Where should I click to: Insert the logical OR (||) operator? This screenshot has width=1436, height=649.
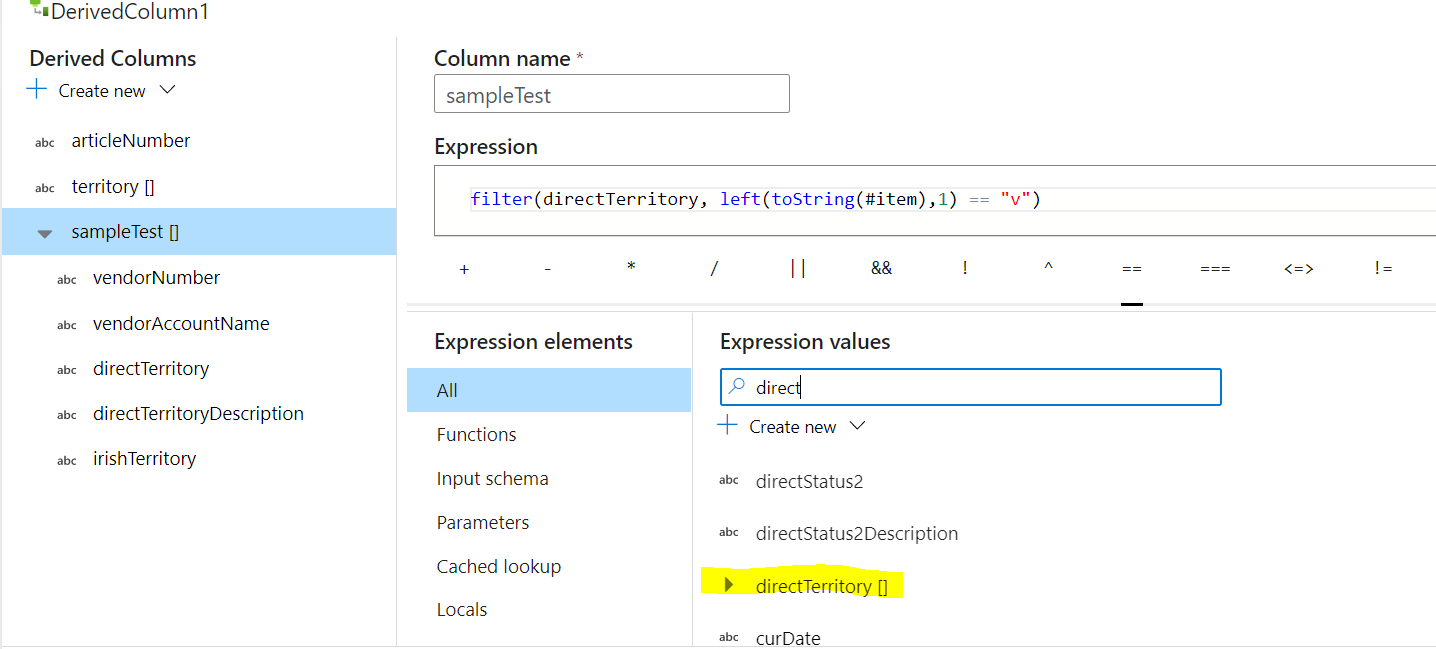[797, 269]
